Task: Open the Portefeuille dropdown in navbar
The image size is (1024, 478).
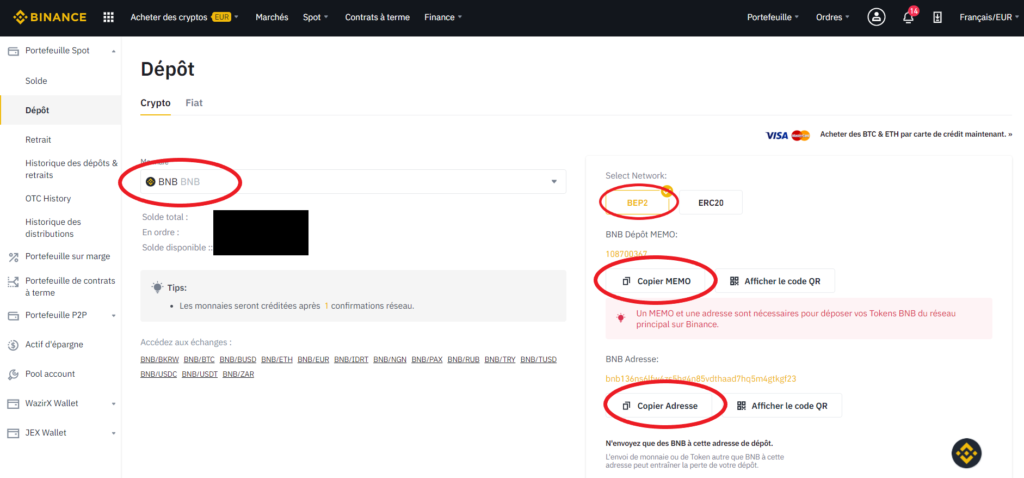Action: [x=773, y=18]
